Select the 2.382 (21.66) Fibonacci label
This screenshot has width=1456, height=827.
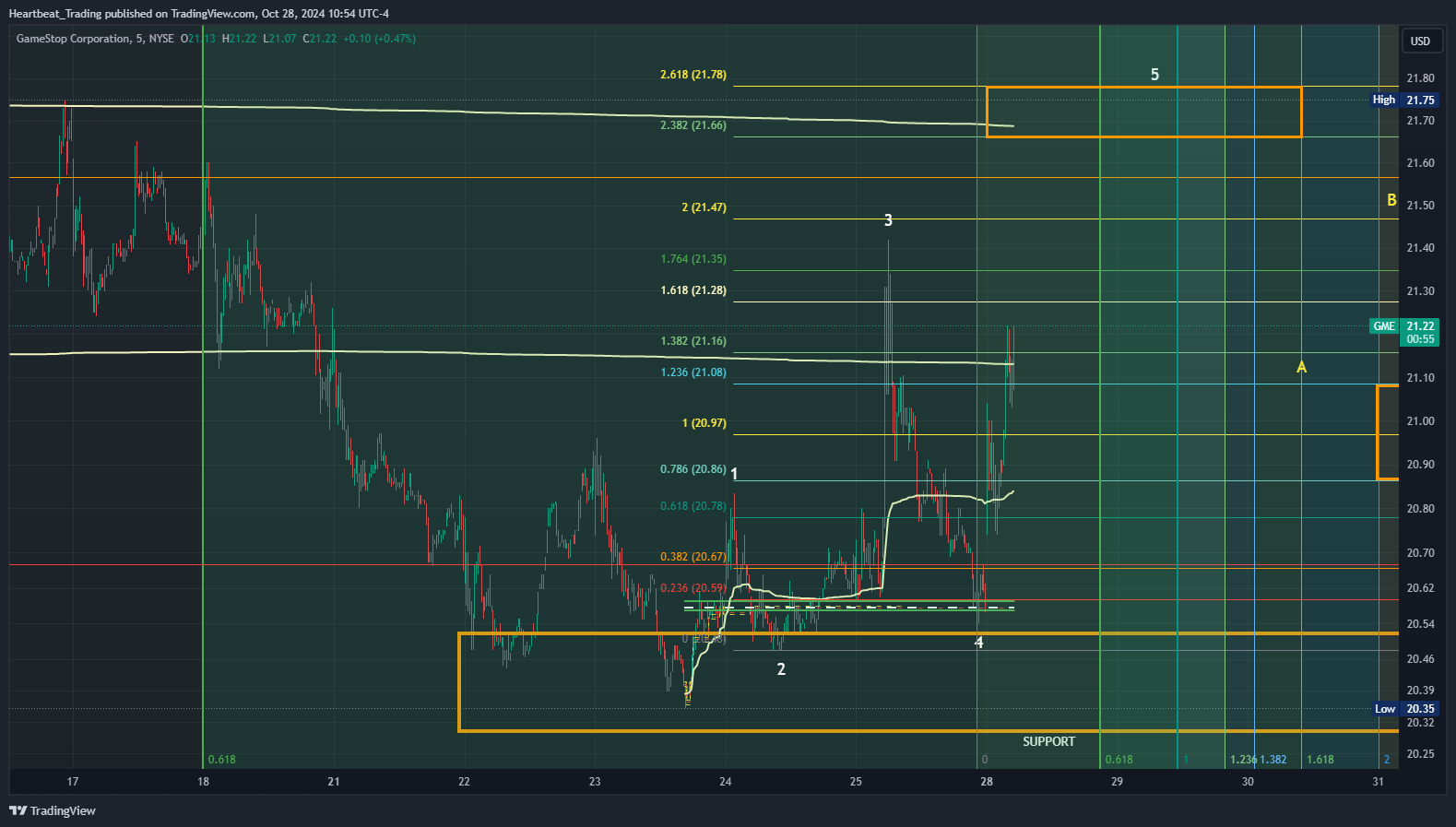click(x=693, y=125)
